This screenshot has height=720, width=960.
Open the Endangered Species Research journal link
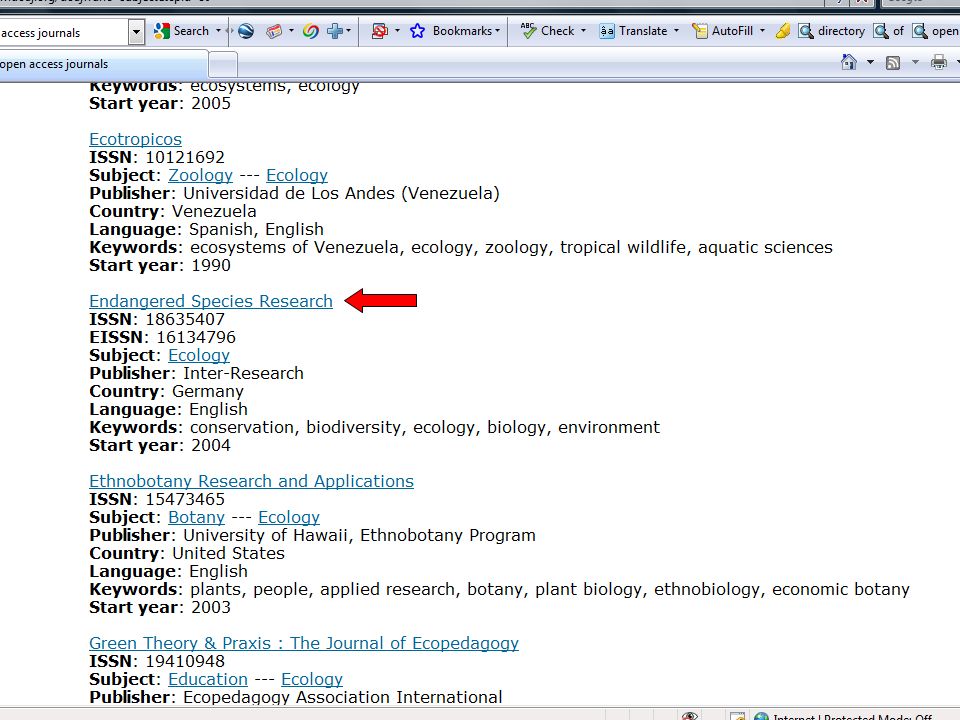[x=211, y=301]
